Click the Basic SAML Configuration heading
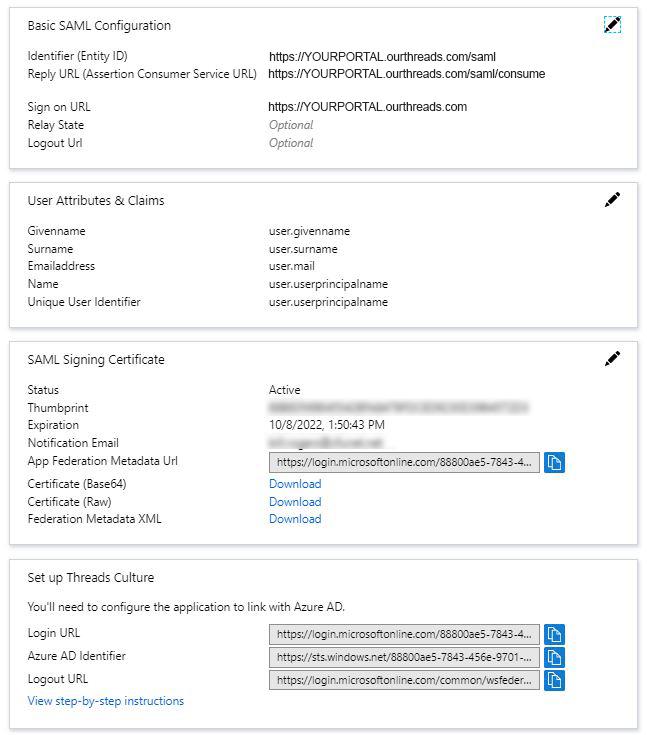 tap(99, 26)
